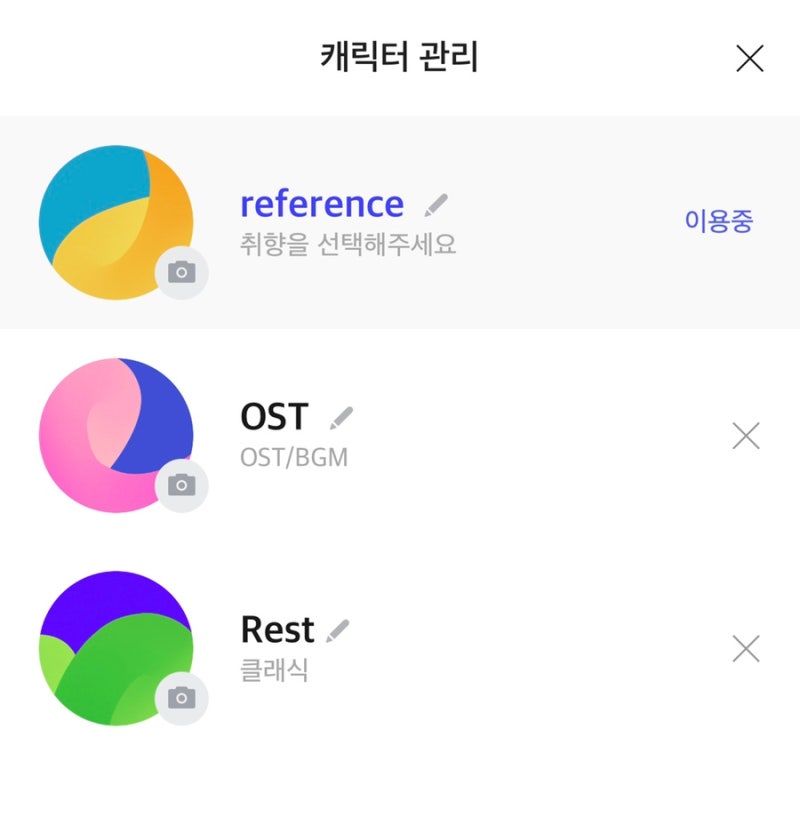This screenshot has width=800, height=818.
Task: Tap the 취향을 선택해주세요 subtitle
Action: pyautogui.click(x=348, y=244)
